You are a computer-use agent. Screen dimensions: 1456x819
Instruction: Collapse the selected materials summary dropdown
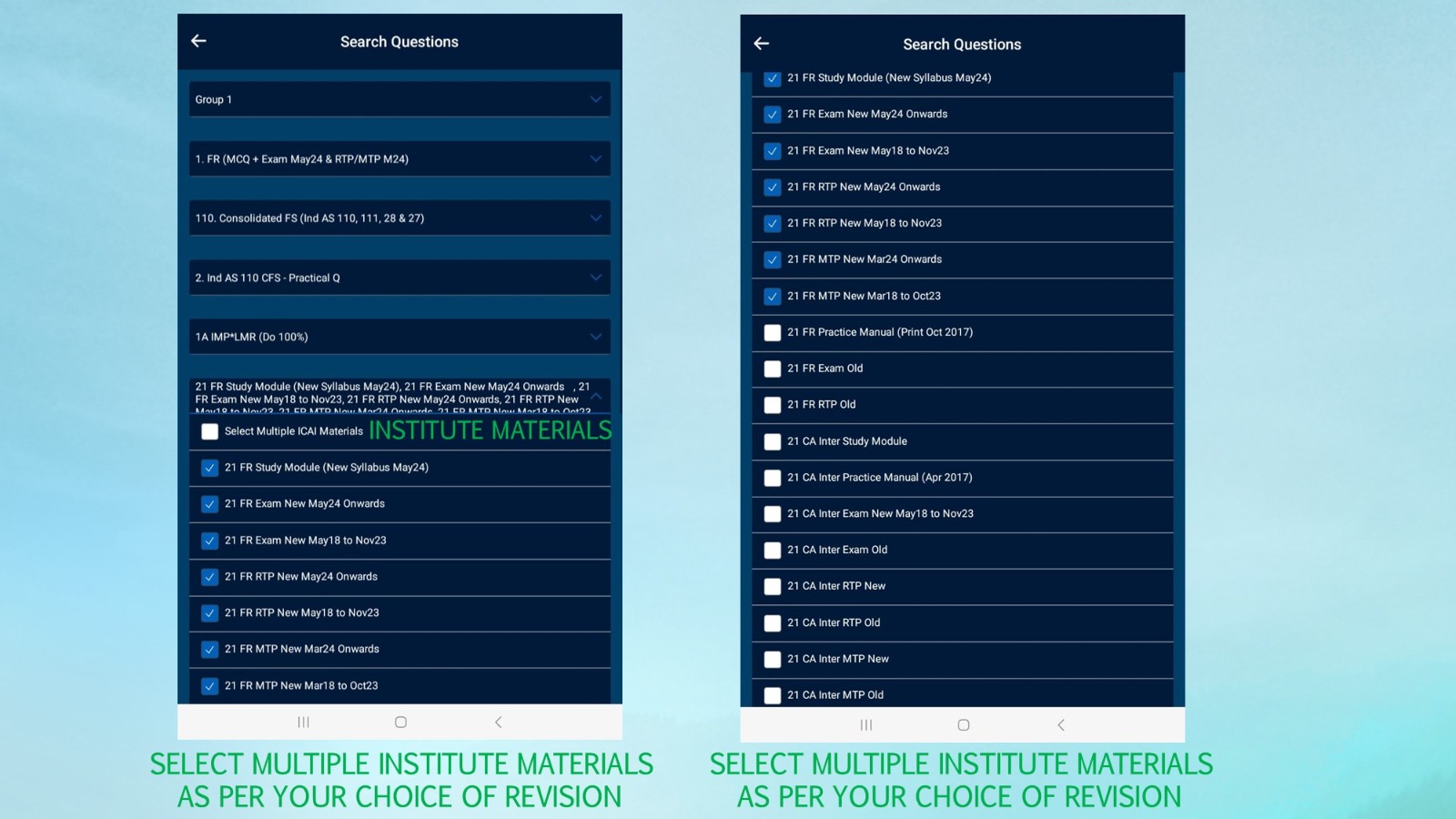pyautogui.click(x=399, y=397)
